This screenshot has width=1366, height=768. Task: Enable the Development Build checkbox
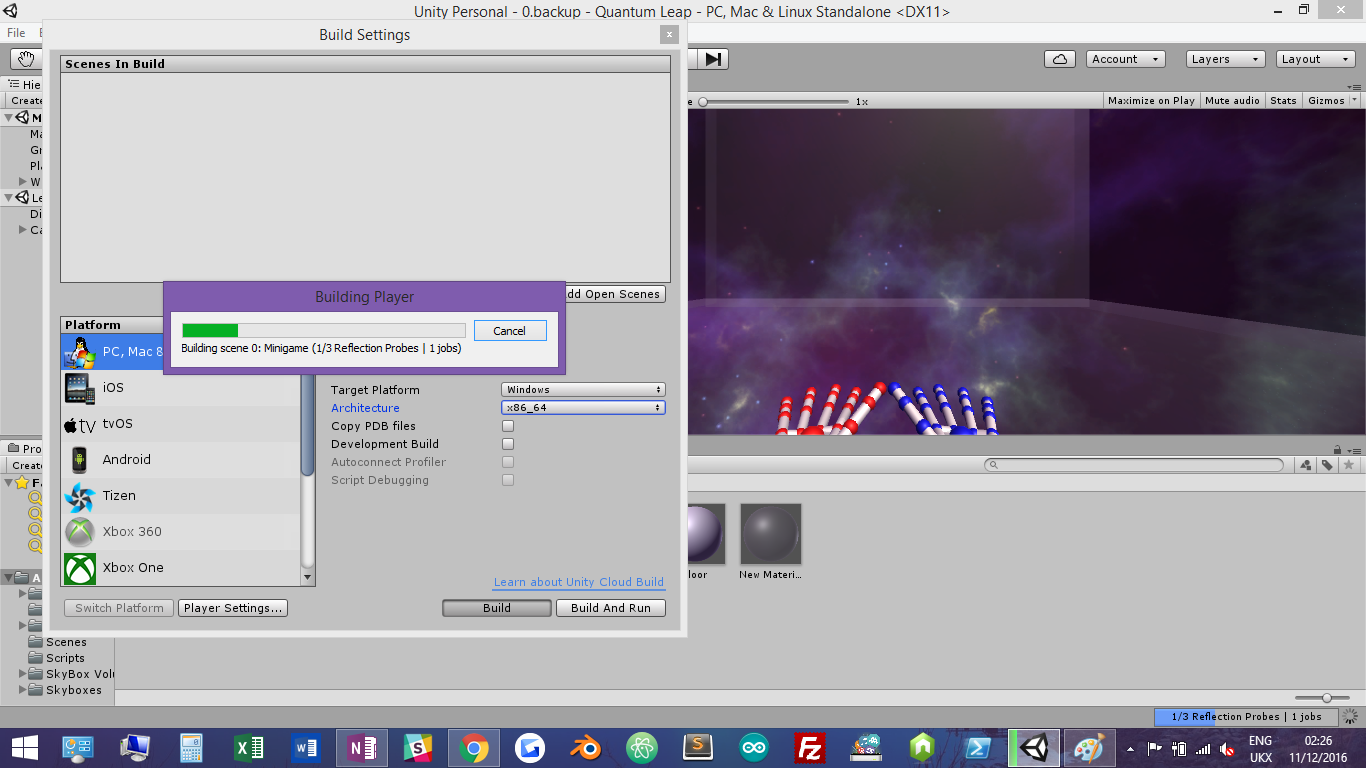pyautogui.click(x=508, y=444)
